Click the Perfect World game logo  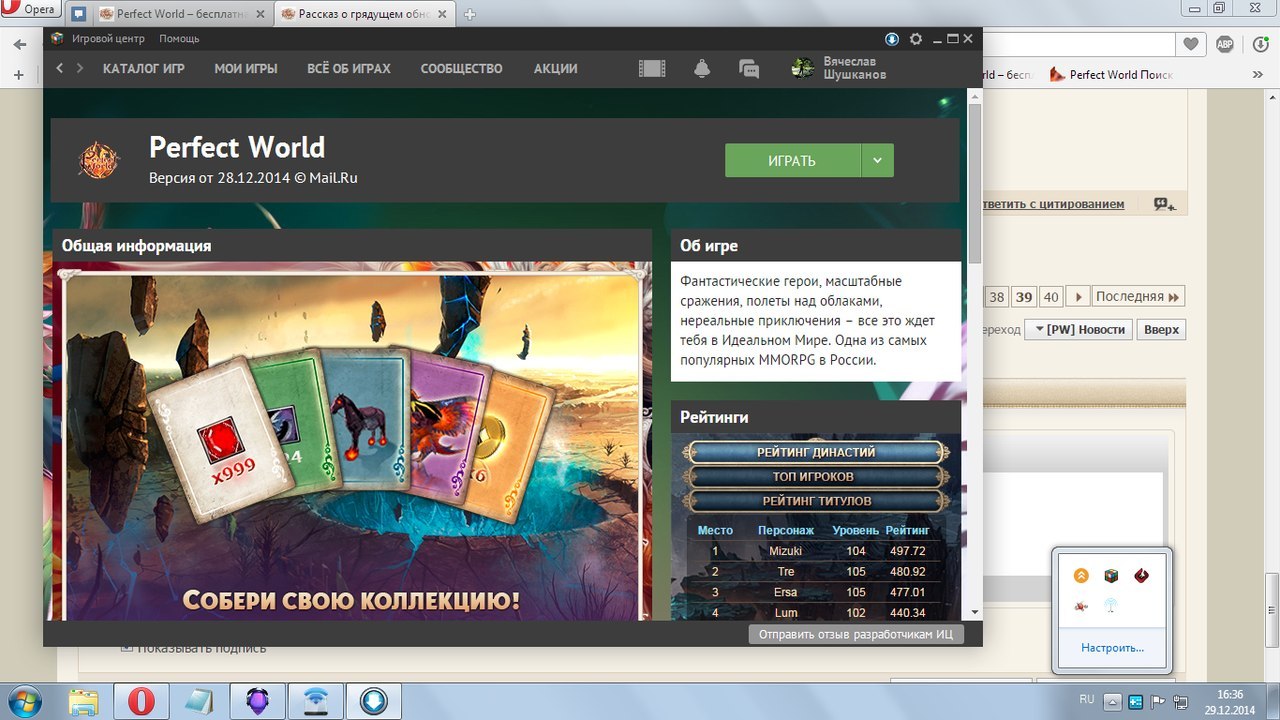pos(98,160)
